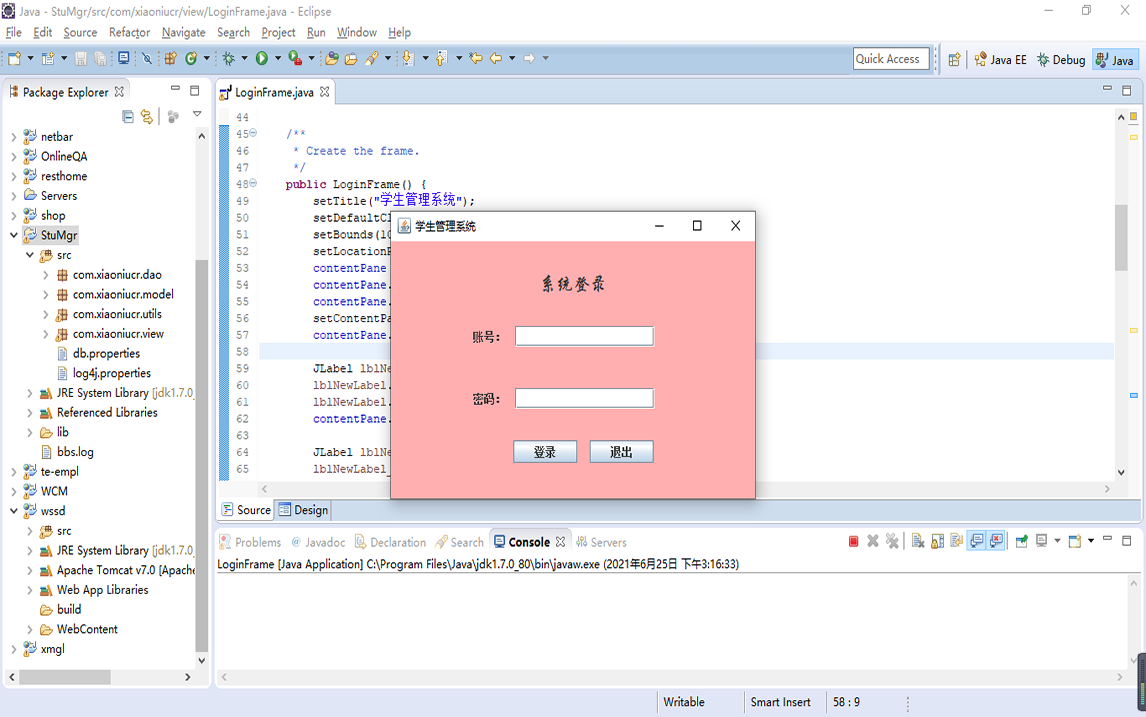This screenshot has width=1146, height=717.
Task: Toggle Show Console on standard error change
Action: click(995, 542)
